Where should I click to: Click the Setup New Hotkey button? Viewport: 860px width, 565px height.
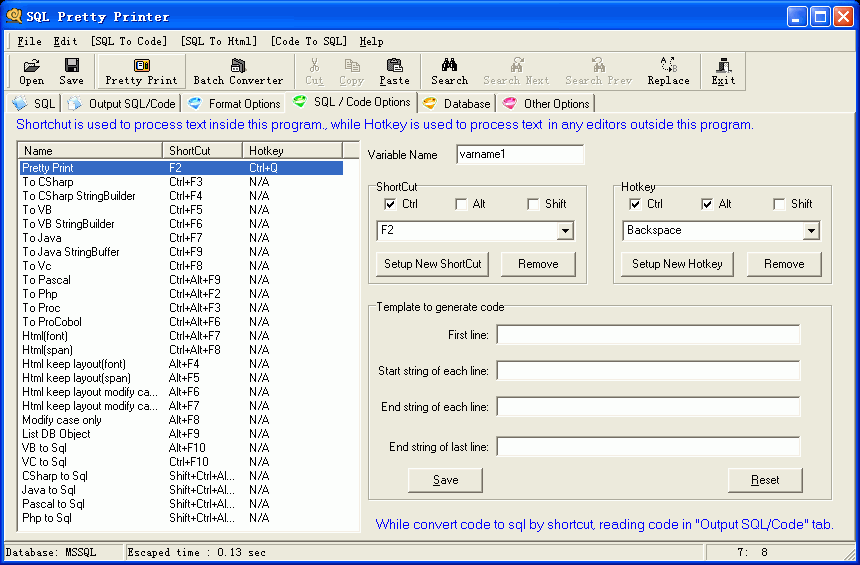(x=677, y=264)
